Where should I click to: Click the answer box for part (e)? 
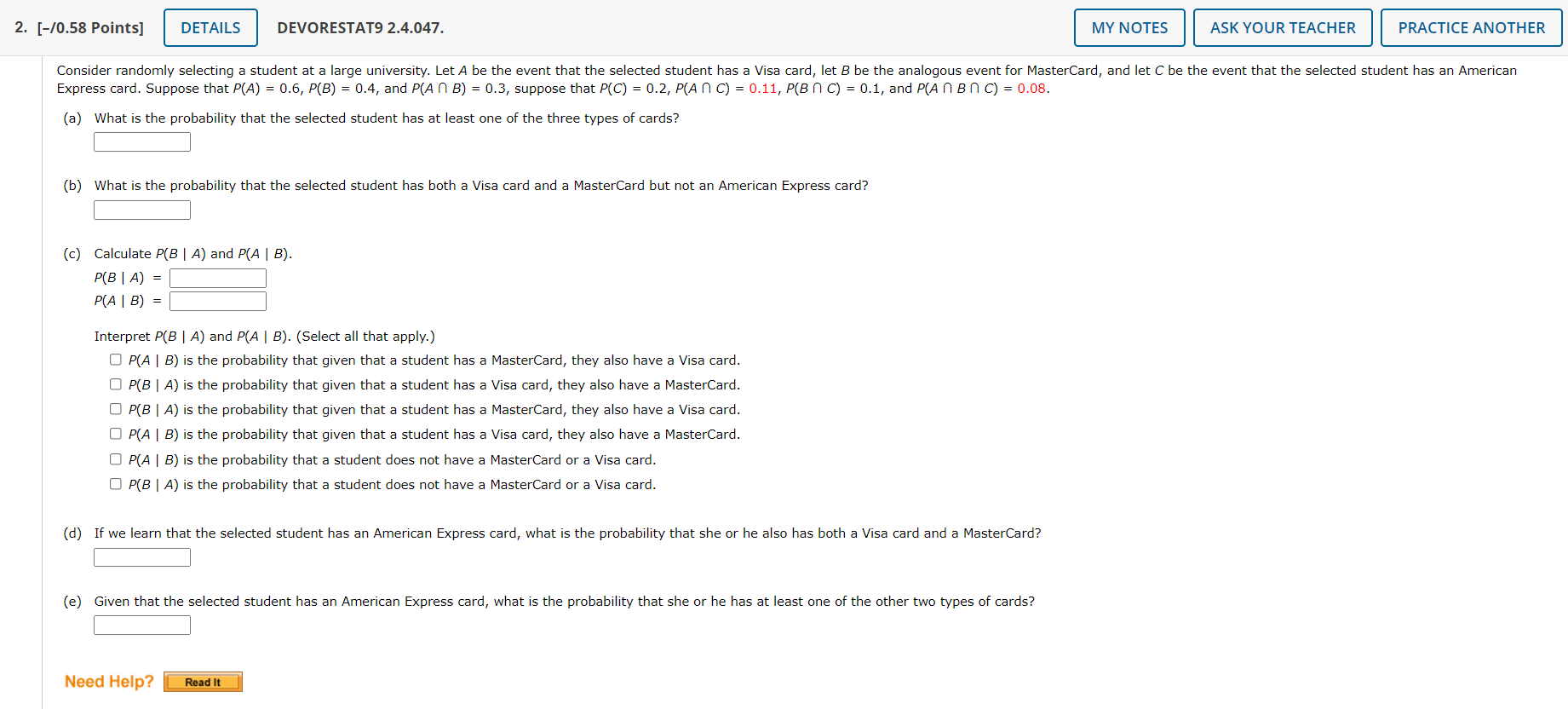pos(141,624)
